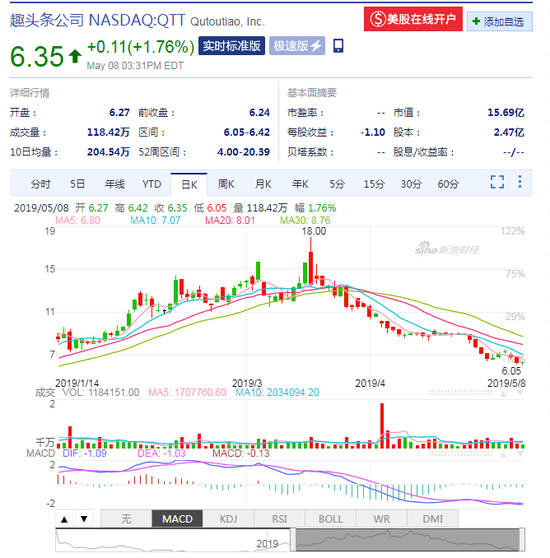Click the current price 6.35
The height and width of the screenshot is (558, 550).
click(x=37, y=56)
